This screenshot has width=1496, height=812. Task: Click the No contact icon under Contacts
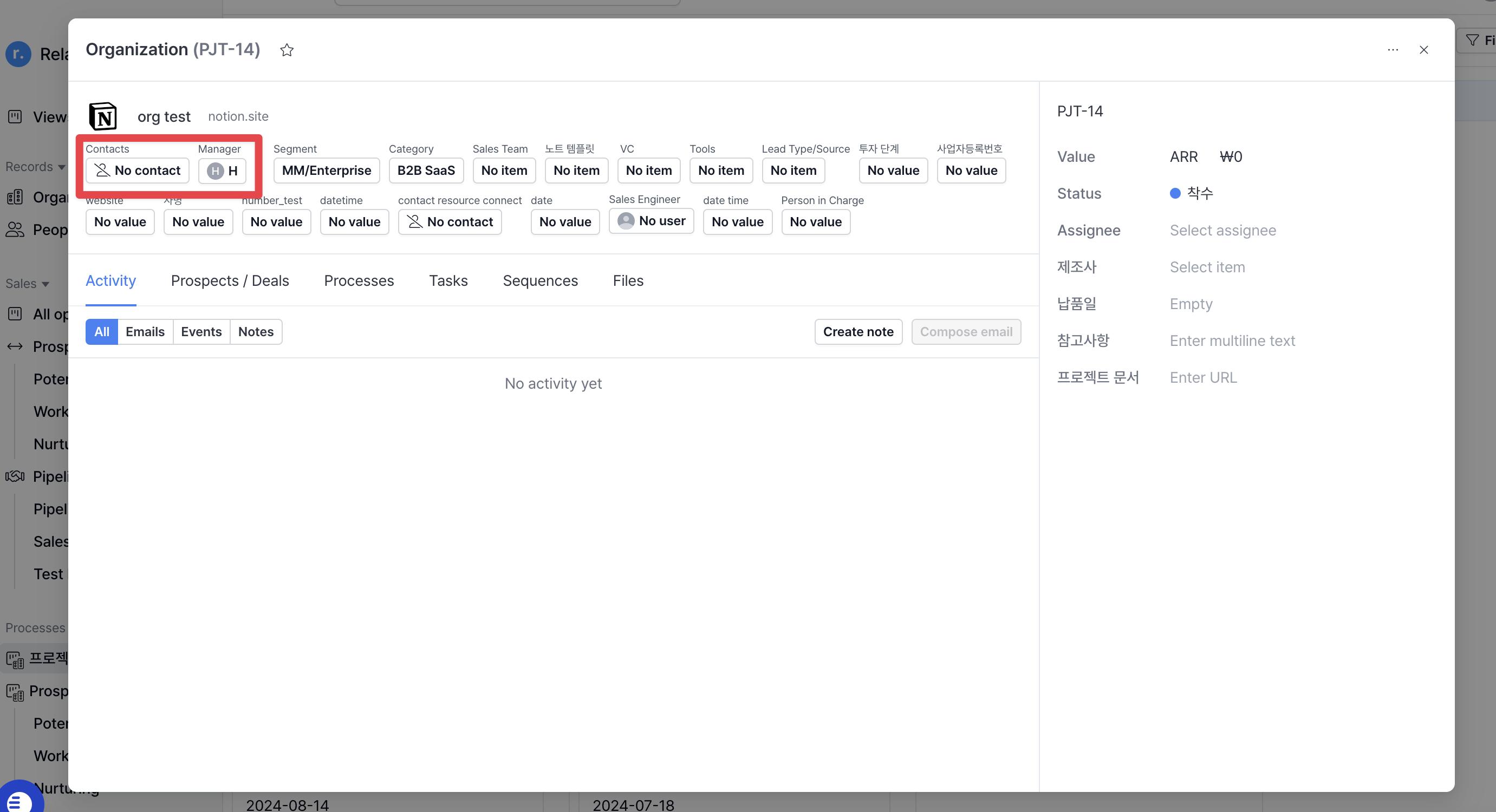click(102, 170)
